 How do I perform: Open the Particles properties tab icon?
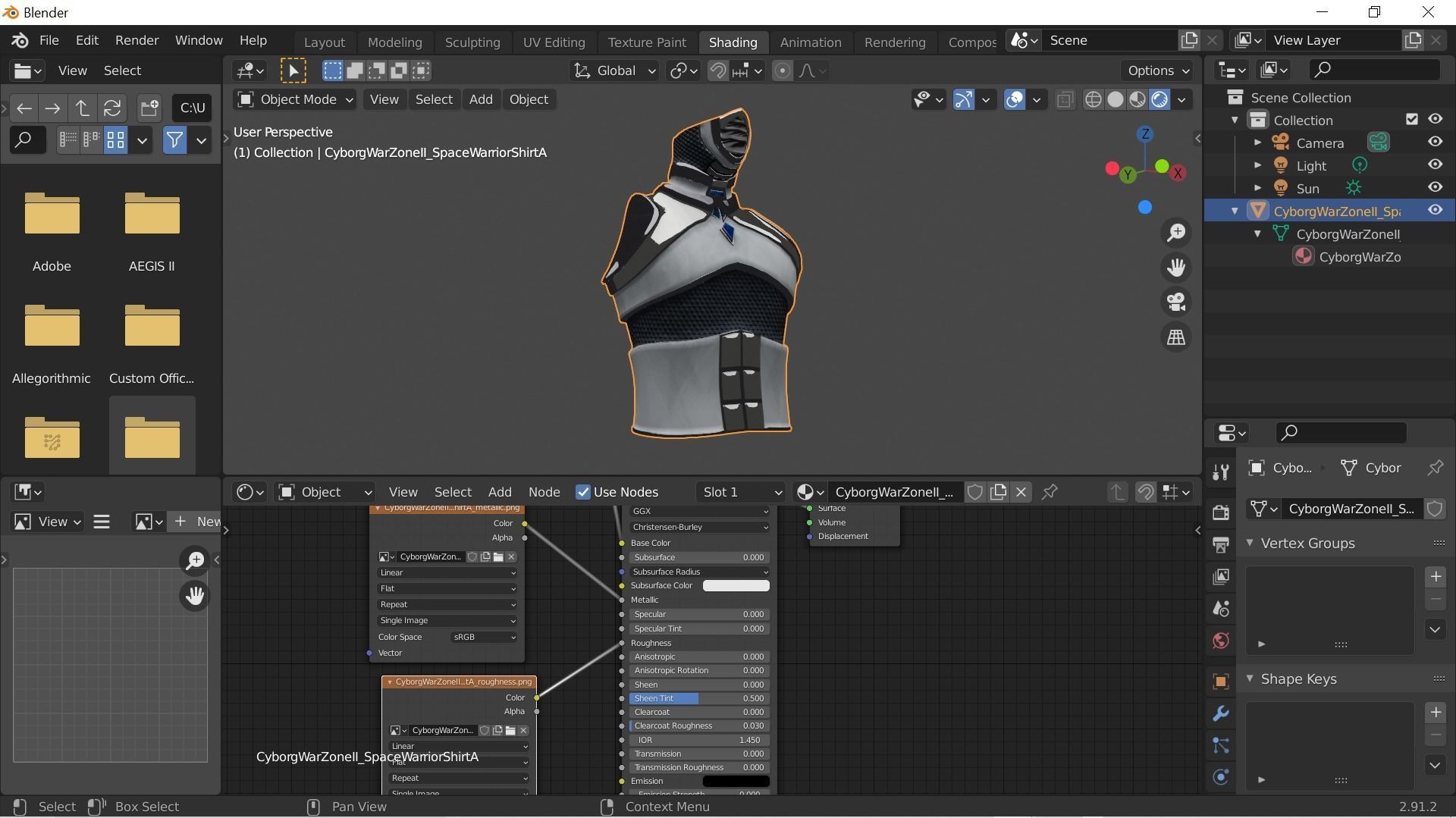click(x=1220, y=745)
